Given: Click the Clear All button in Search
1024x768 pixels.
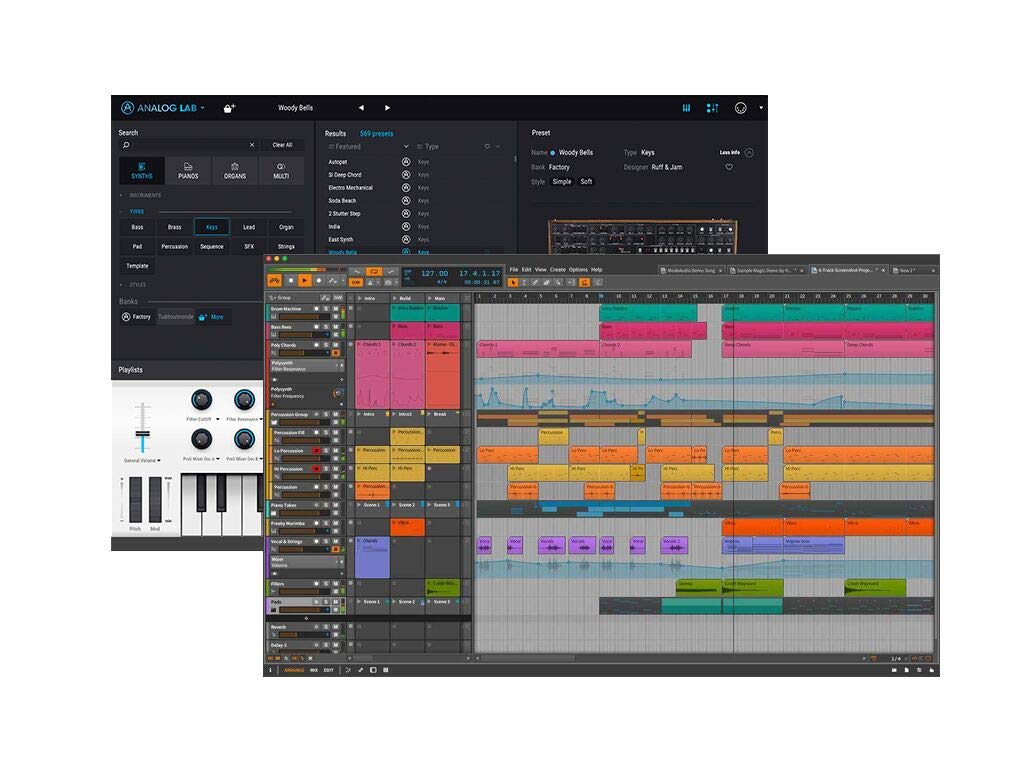Looking at the screenshot, I should click(282, 145).
